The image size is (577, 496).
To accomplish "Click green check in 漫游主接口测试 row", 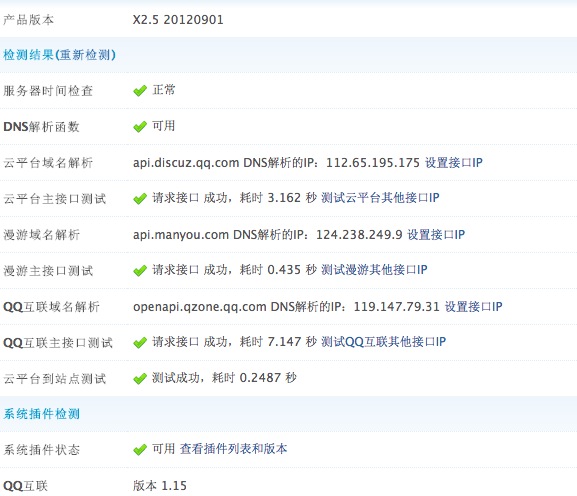I will pos(140,271).
